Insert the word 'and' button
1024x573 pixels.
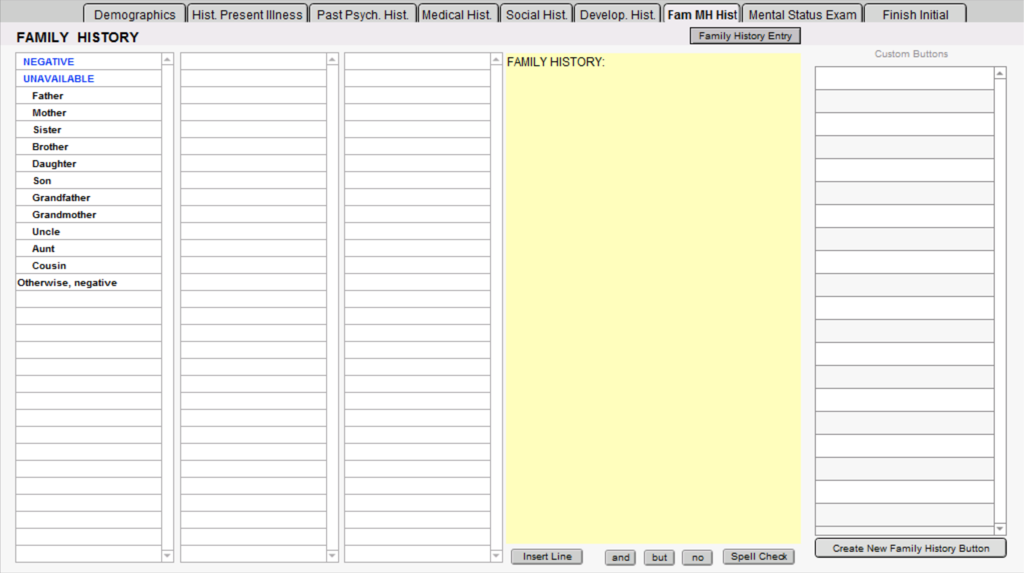620,557
